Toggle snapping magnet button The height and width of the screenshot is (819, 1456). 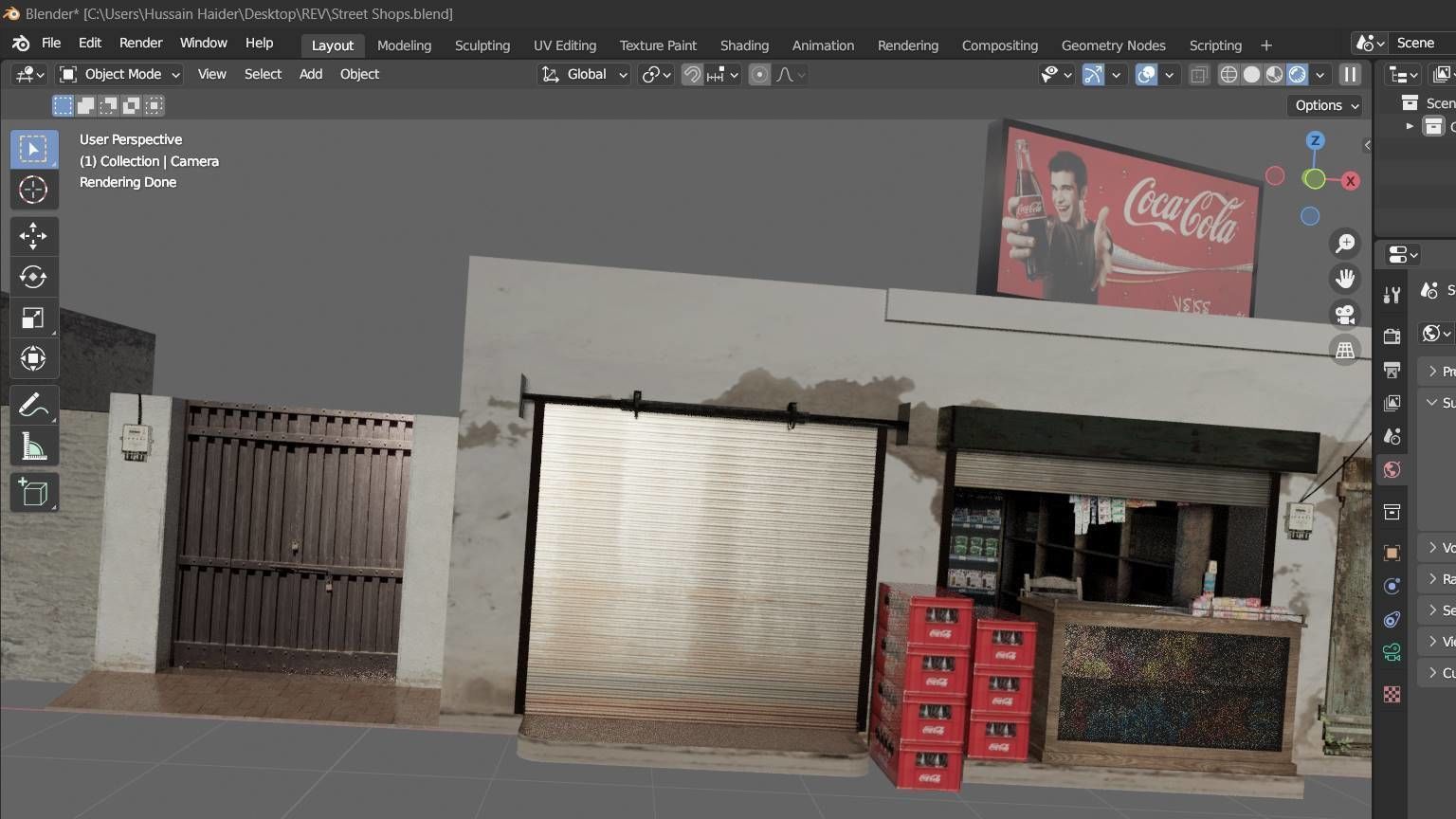coord(693,74)
